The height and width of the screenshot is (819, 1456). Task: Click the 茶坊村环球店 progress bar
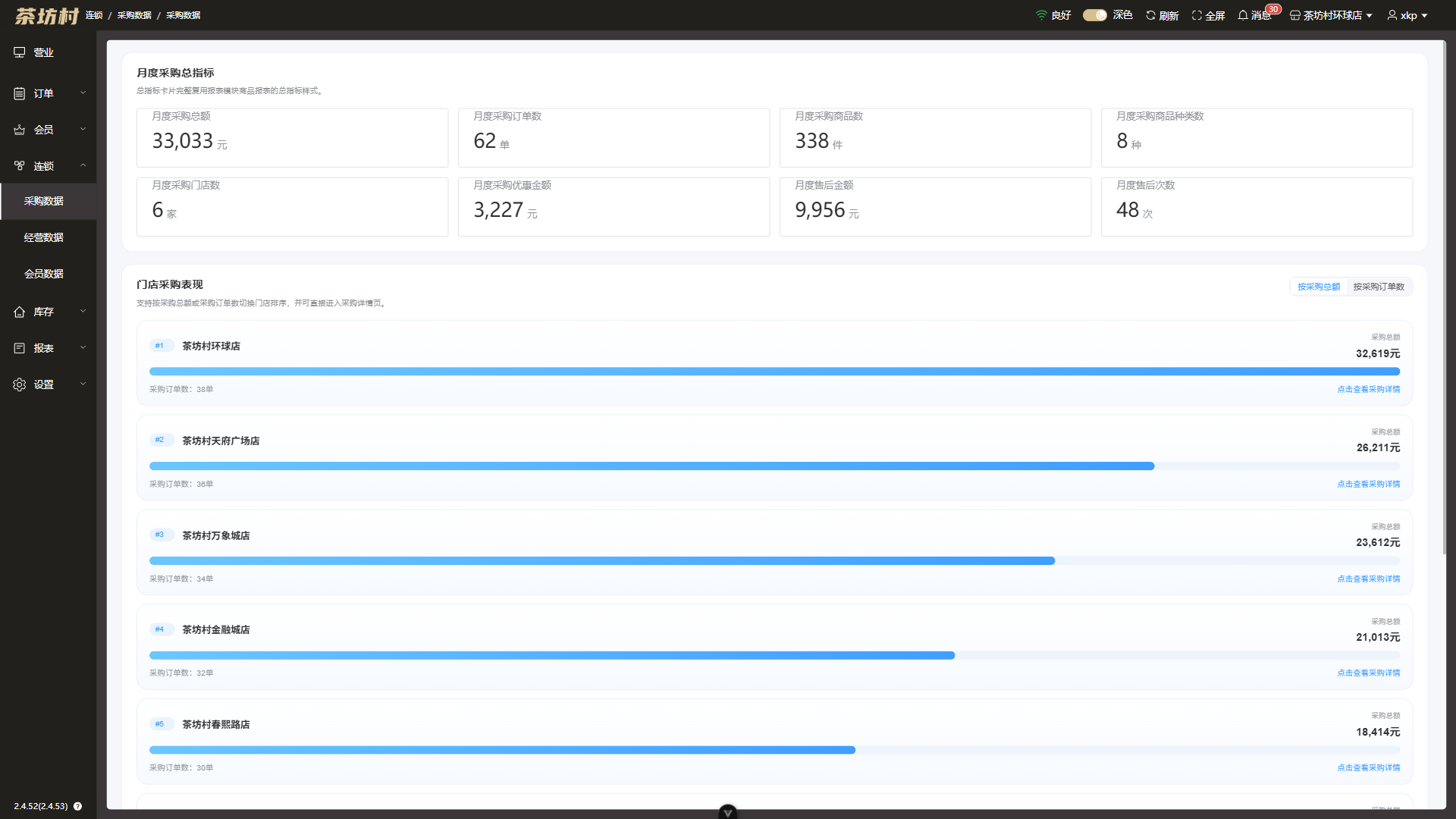click(774, 372)
